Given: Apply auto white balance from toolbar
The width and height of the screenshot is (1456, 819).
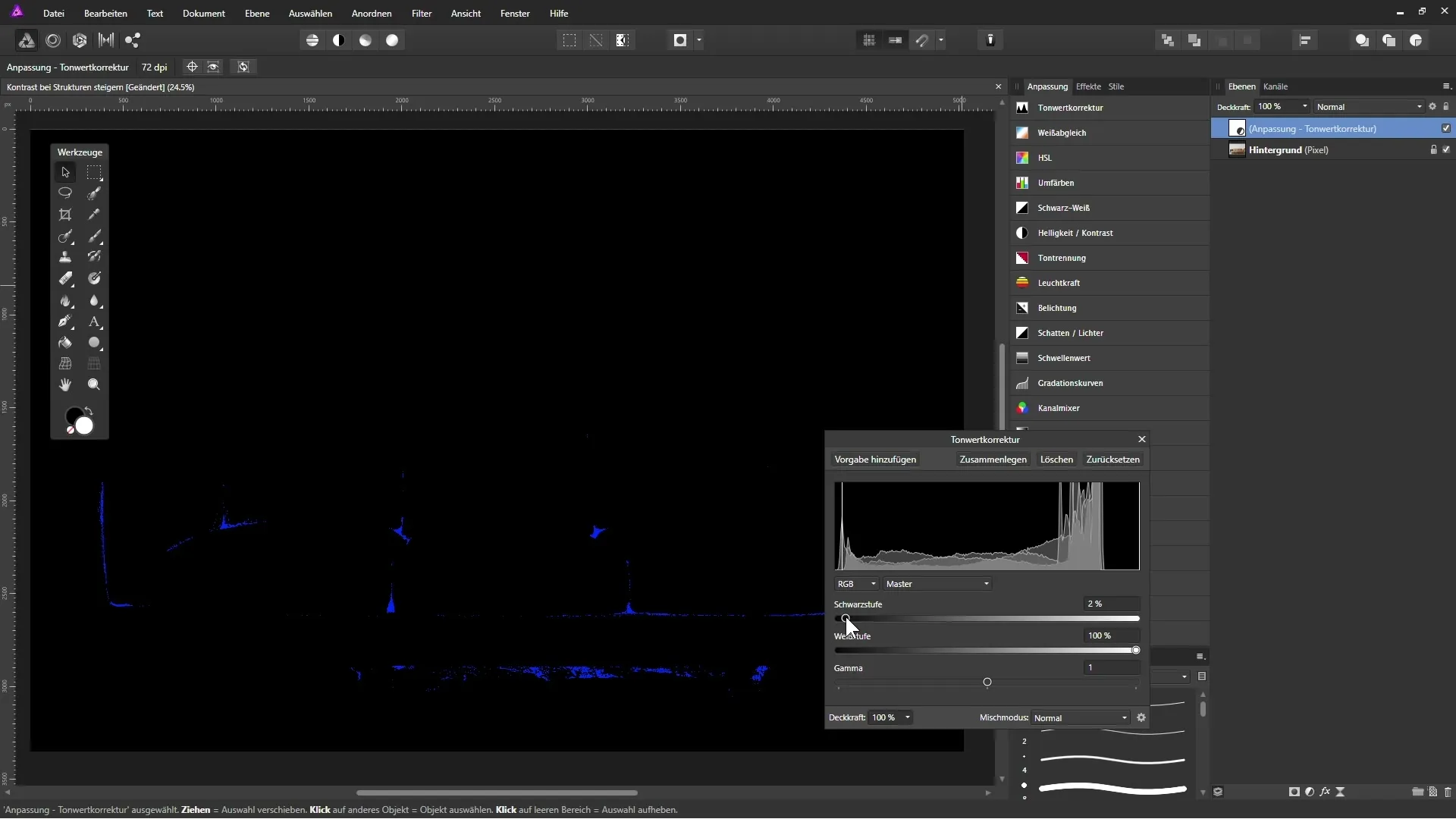Looking at the screenshot, I should coord(392,40).
